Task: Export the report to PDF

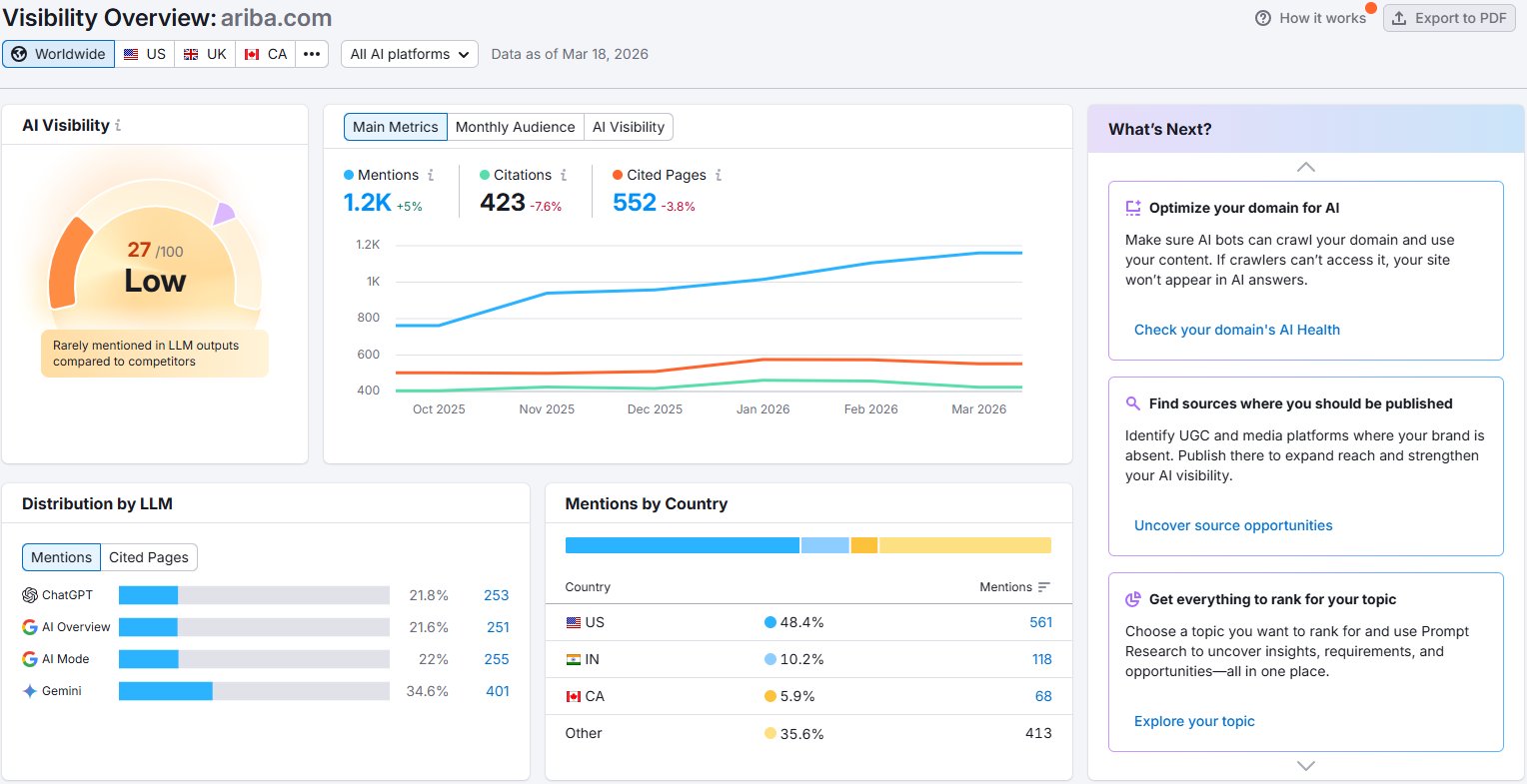Action: tap(1449, 18)
